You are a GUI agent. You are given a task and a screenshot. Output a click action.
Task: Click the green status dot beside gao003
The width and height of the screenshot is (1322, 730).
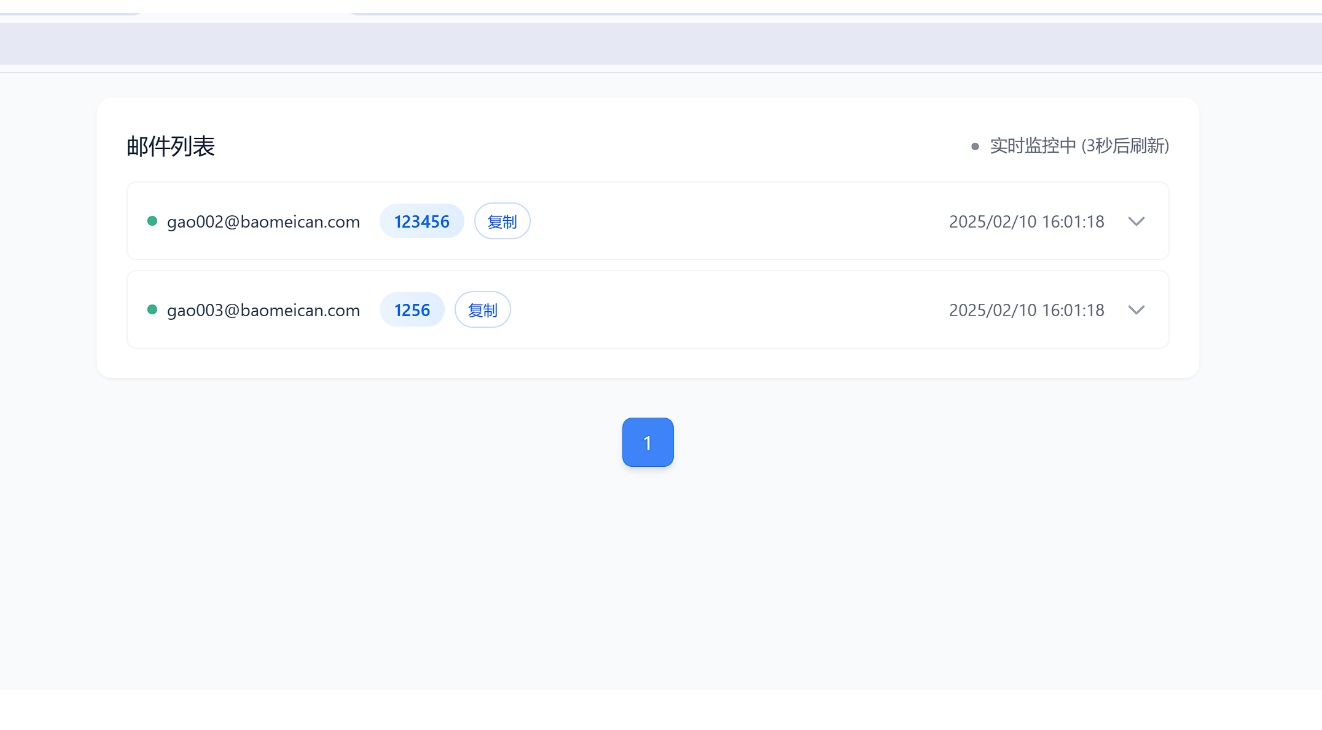pos(152,310)
